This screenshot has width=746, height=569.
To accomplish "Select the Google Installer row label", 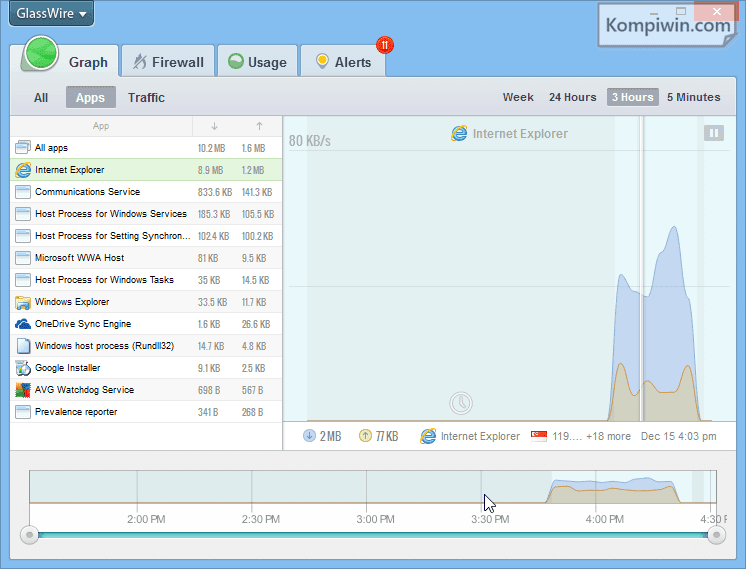I will (x=68, y=368).
